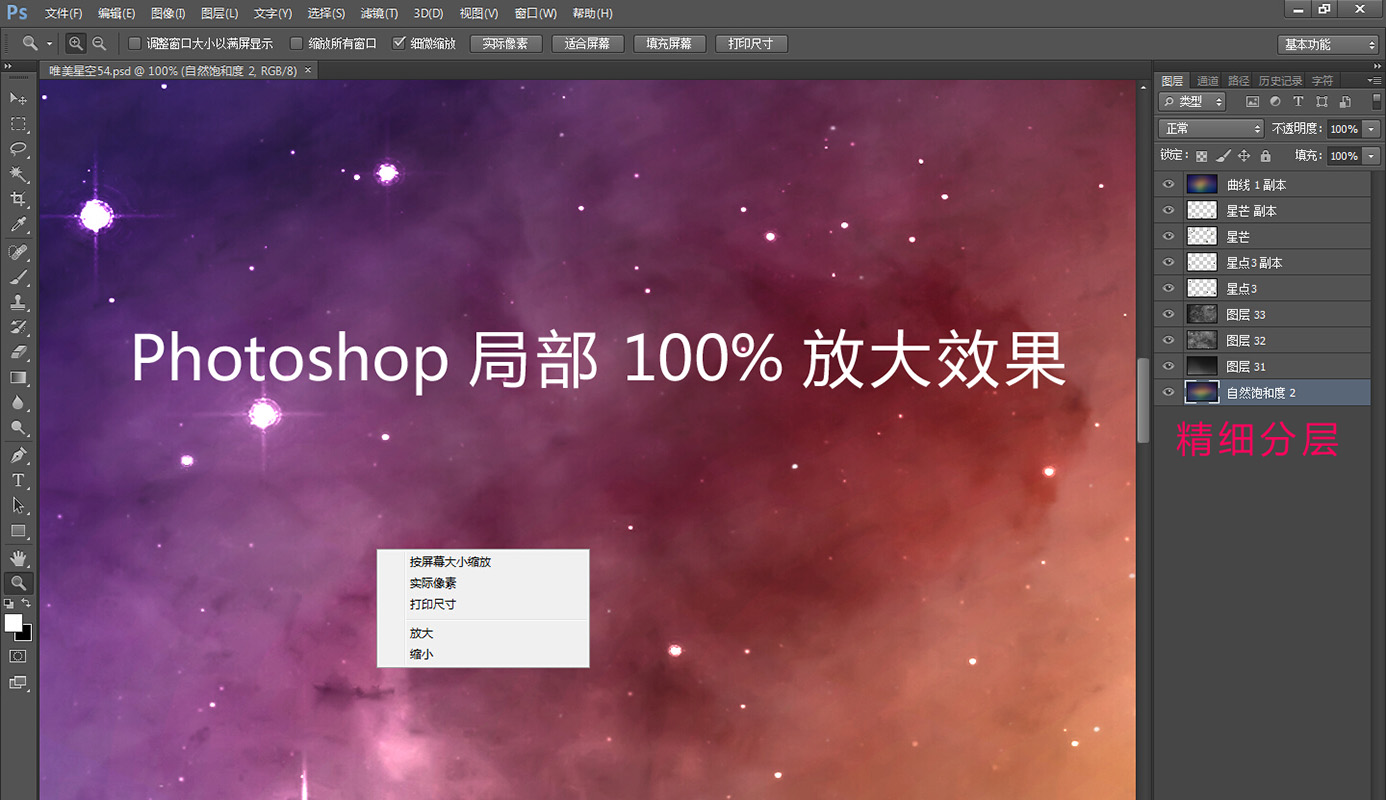
Task: Switch to the 通道 tab
Action: tap(1207, 80)
